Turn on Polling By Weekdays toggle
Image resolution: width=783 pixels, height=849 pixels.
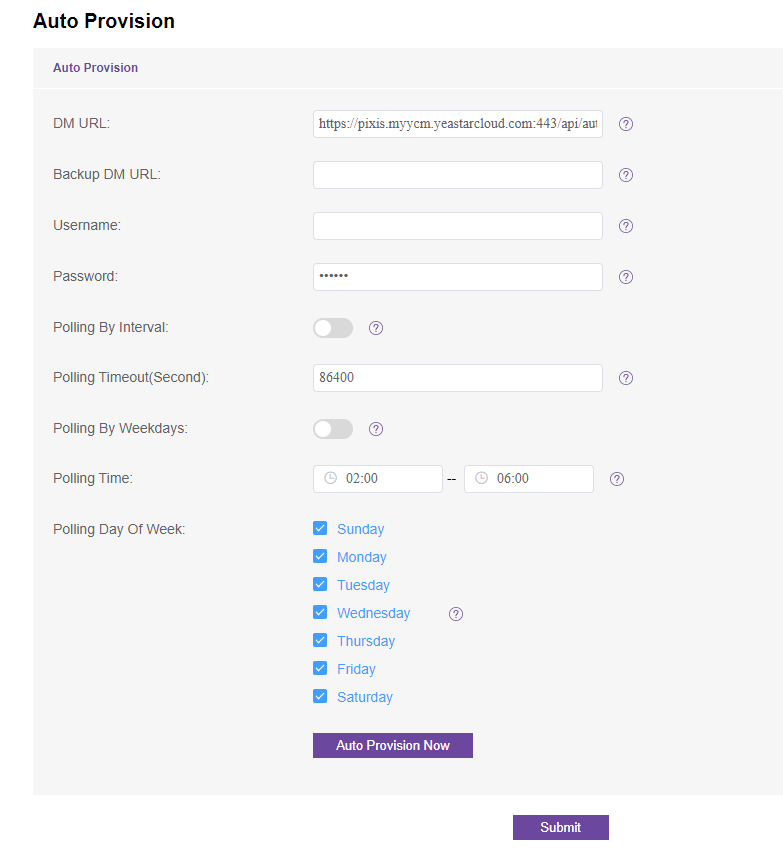(x=333, y=429)
